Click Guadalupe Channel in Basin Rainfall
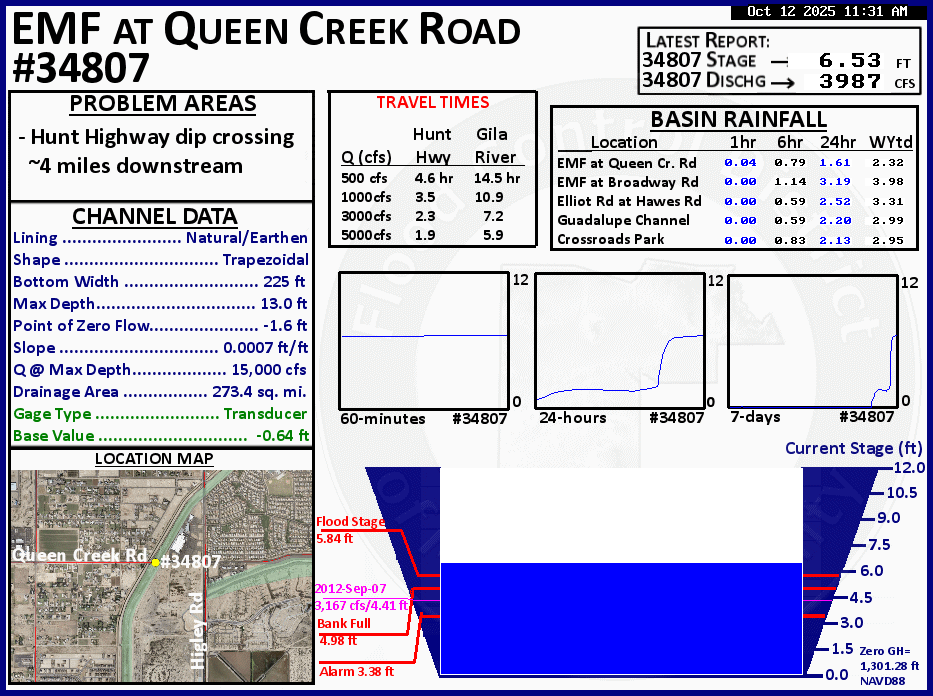 pyautogui.click(x=623, y=220)
